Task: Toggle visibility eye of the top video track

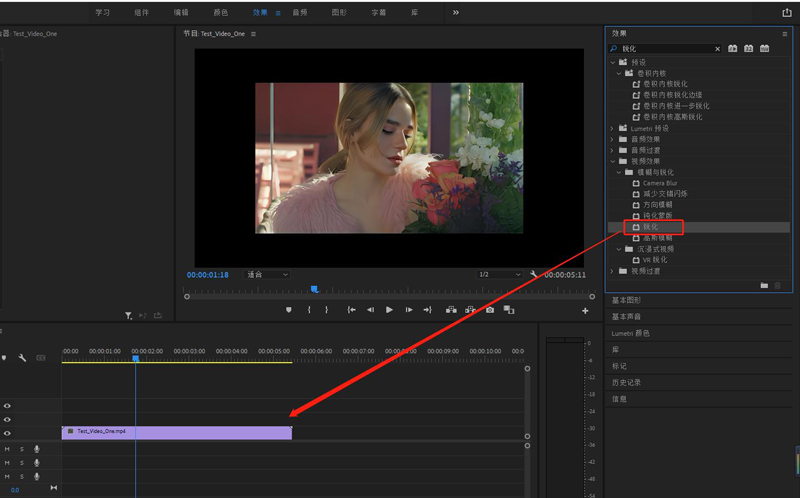Action: 7,406
